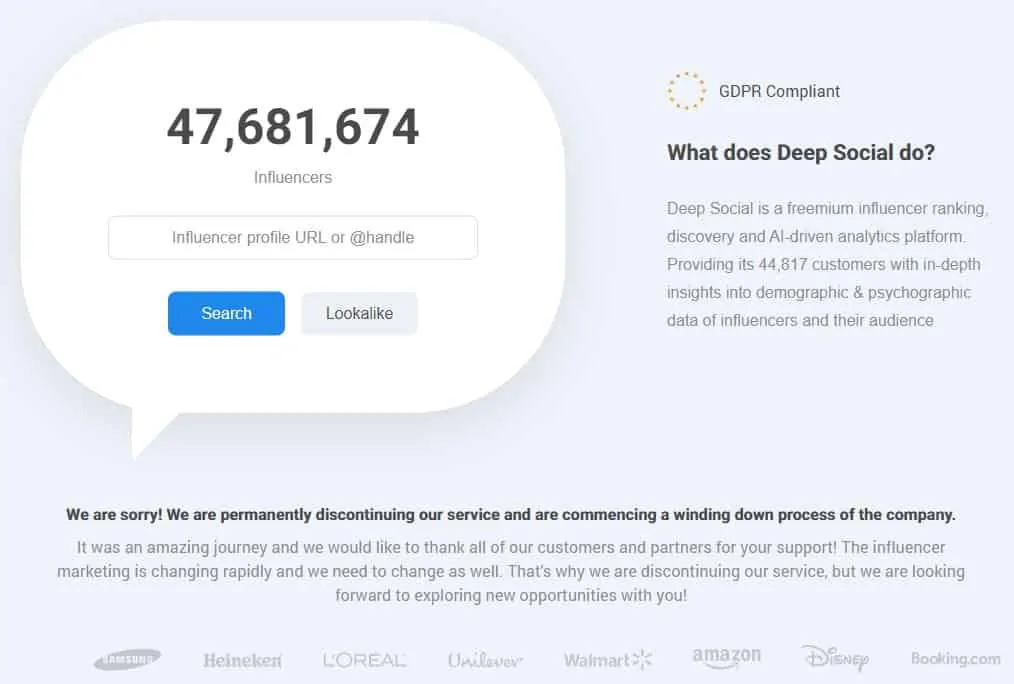Click the Unilever logo
The width and height of the screenshot is (1014, 684).
tap(485, 660)
